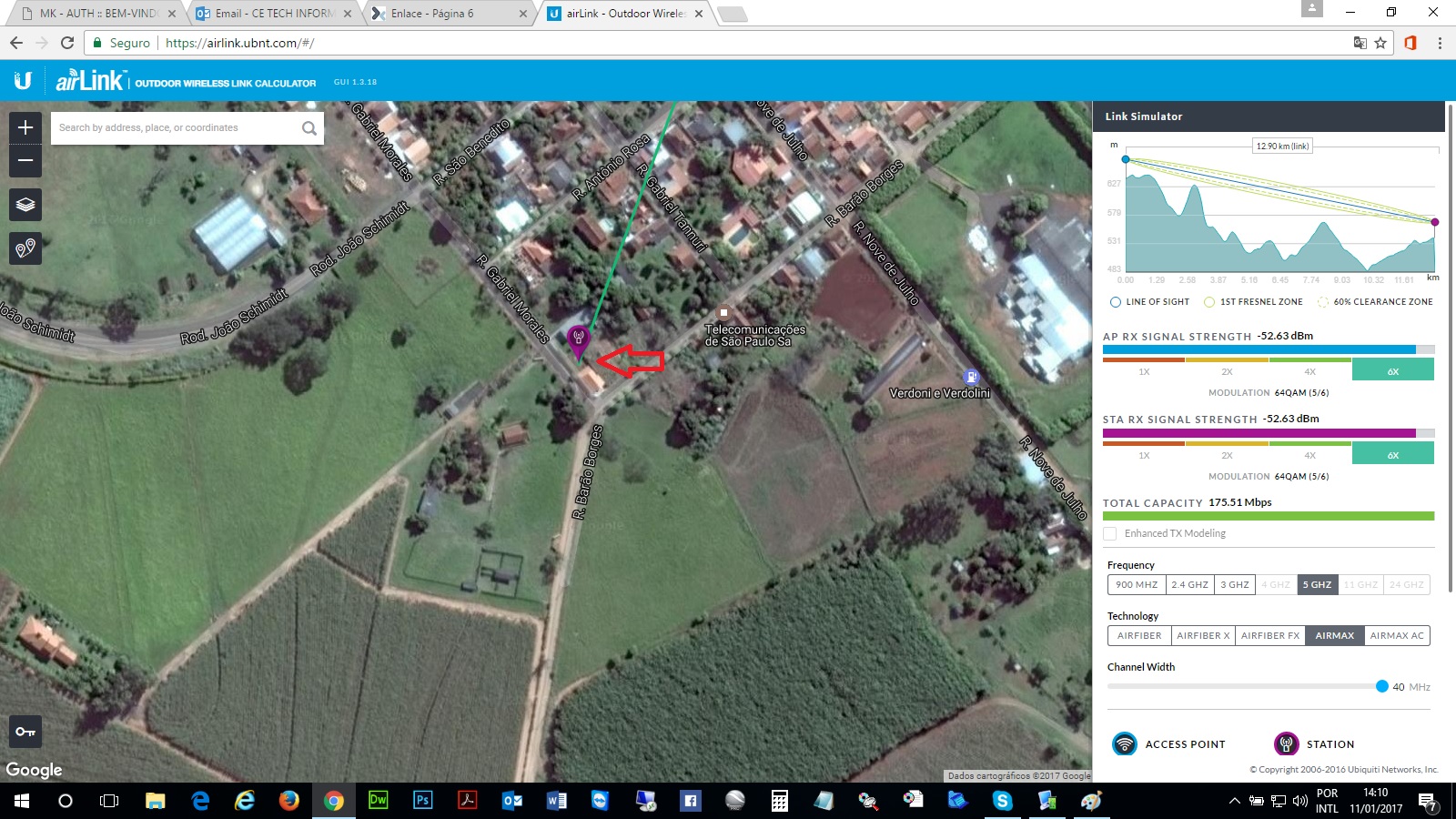Viewport: 1456px width, 819px height.
Task: Open Task View on the taskbar
Action: (x=109, y=801)
